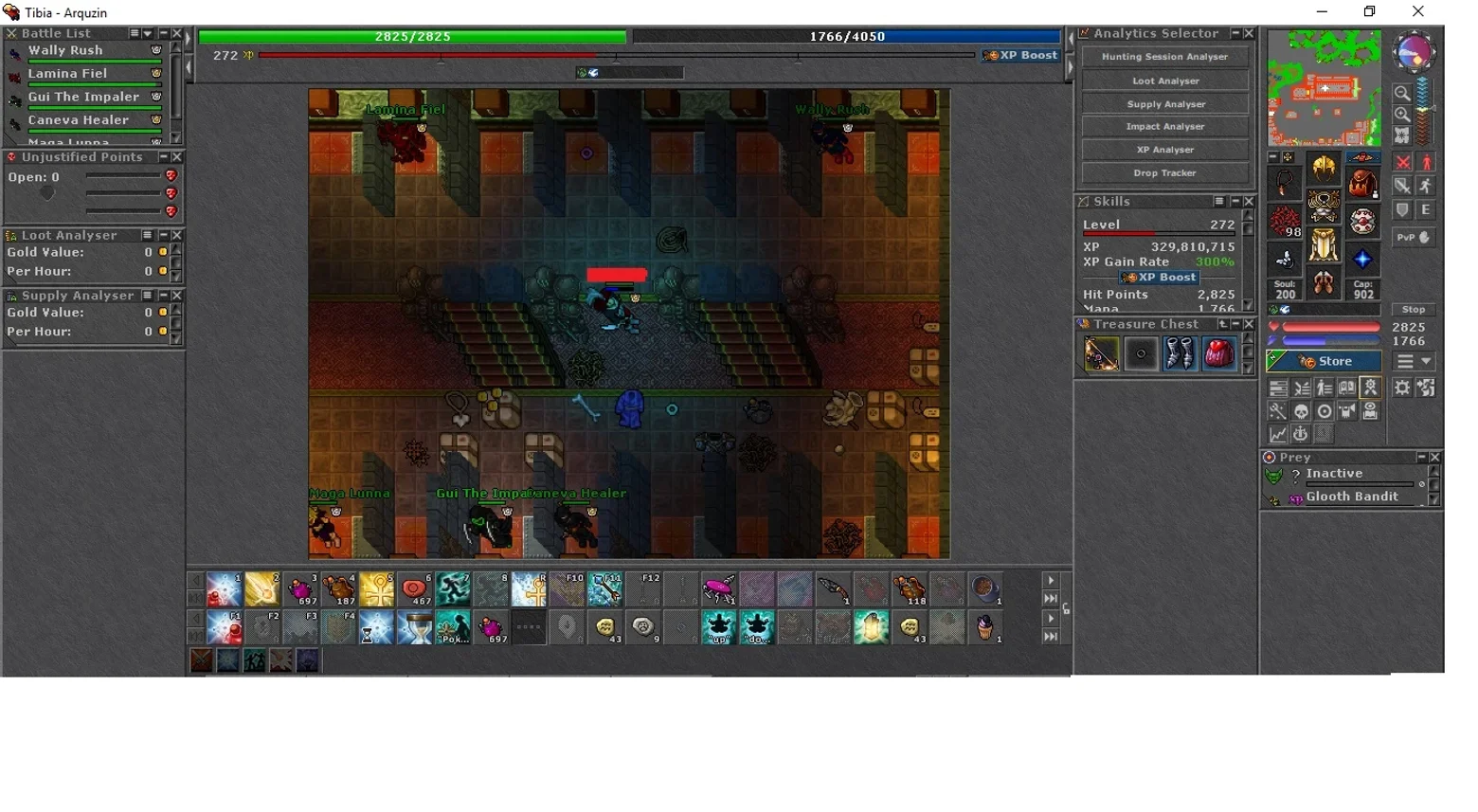Collapse the Prey panel
The height and width of the screenshot is (812, 1478).
point(1421,458)
